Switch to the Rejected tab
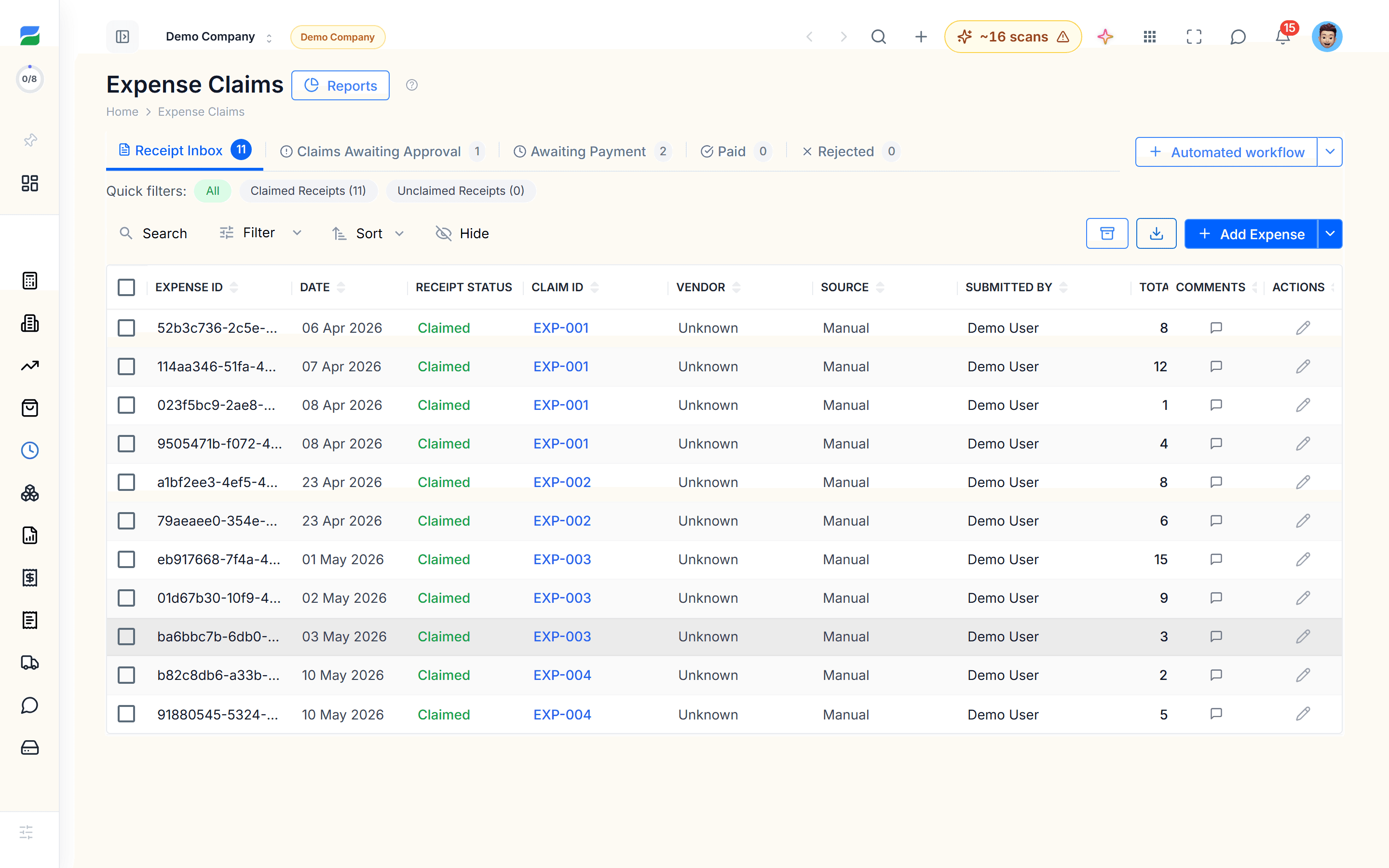 tap(851, 151)
